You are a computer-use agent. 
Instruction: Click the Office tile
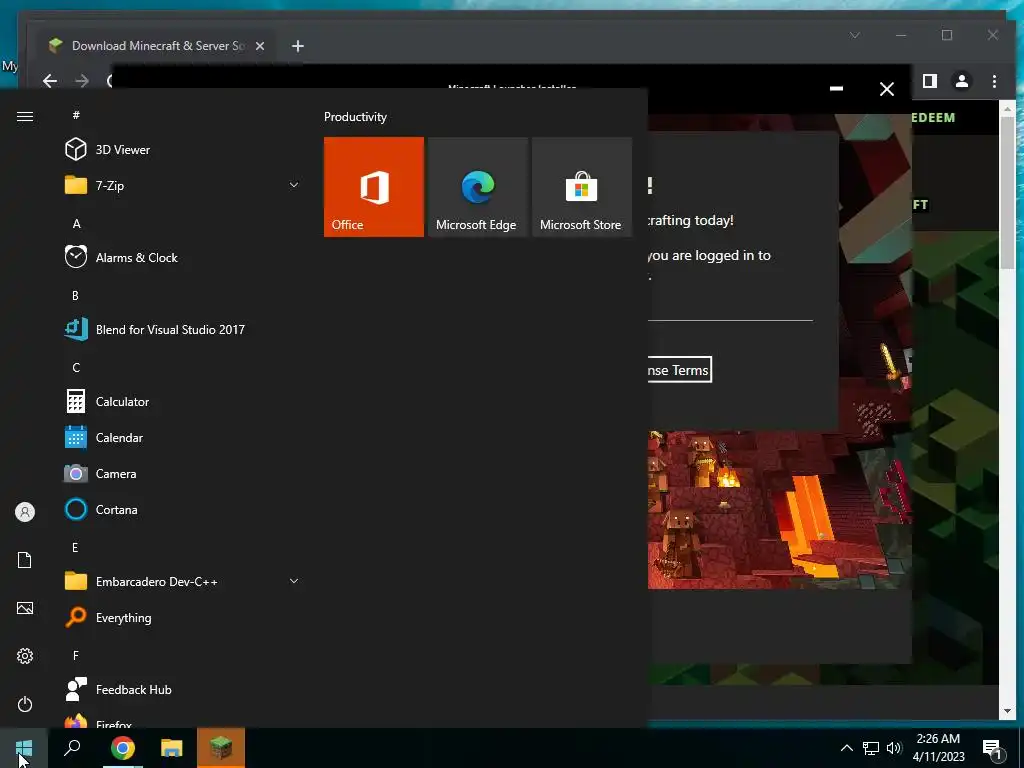click(374, 187)
